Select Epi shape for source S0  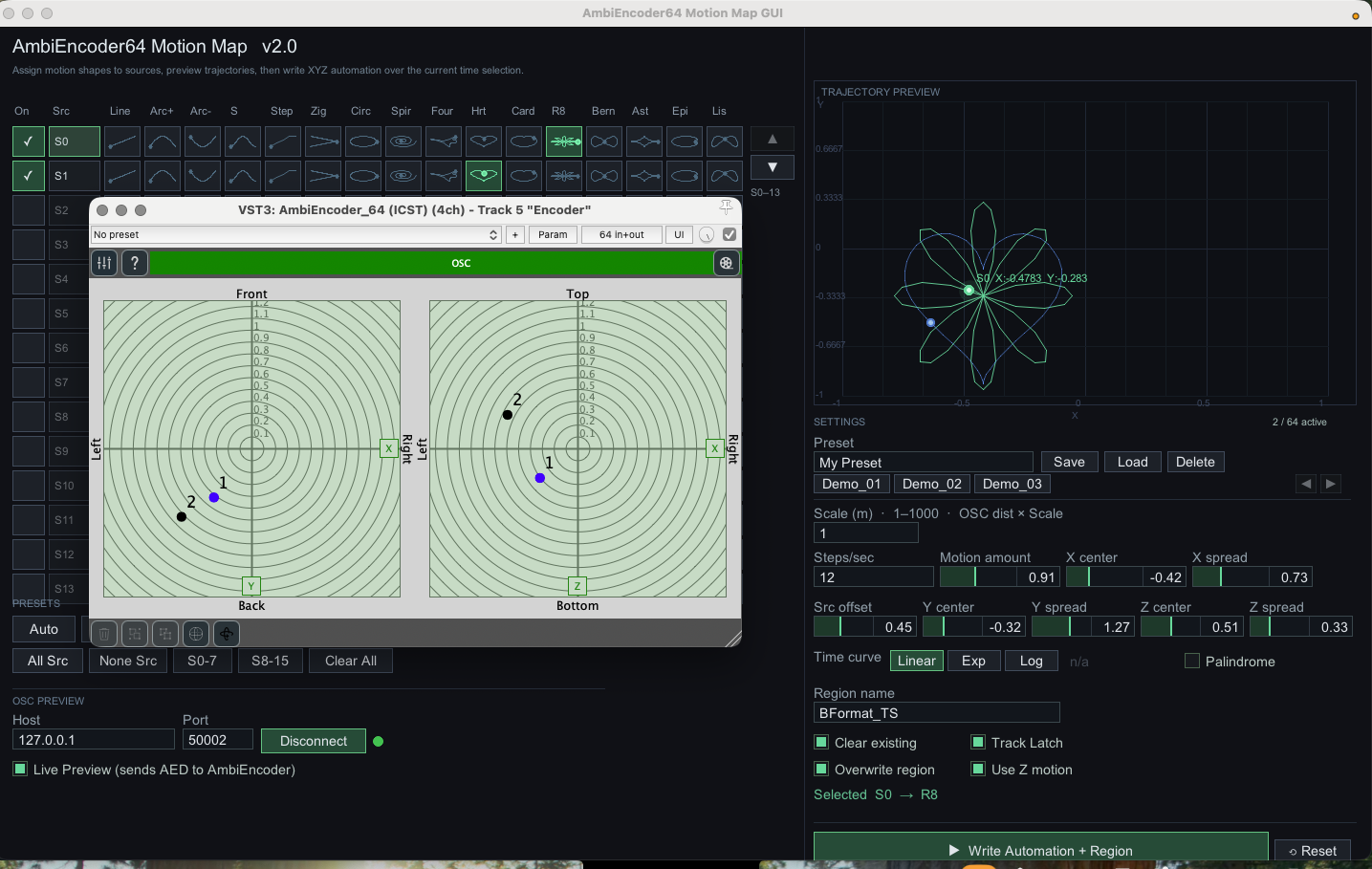[685, 141]
